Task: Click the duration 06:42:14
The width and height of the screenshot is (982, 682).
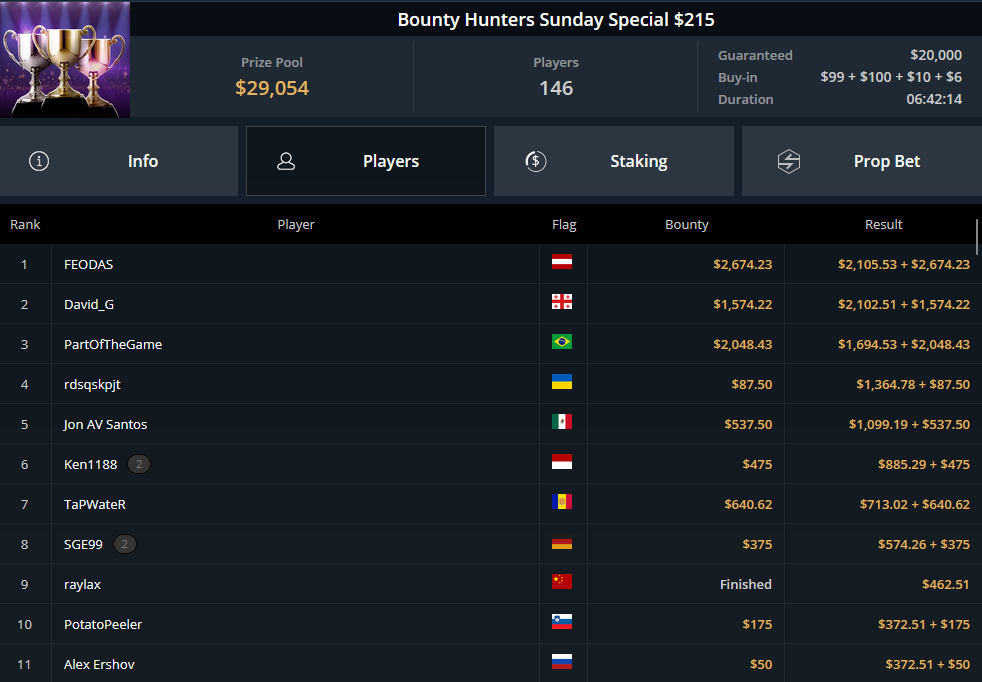Action: (934, 99)
